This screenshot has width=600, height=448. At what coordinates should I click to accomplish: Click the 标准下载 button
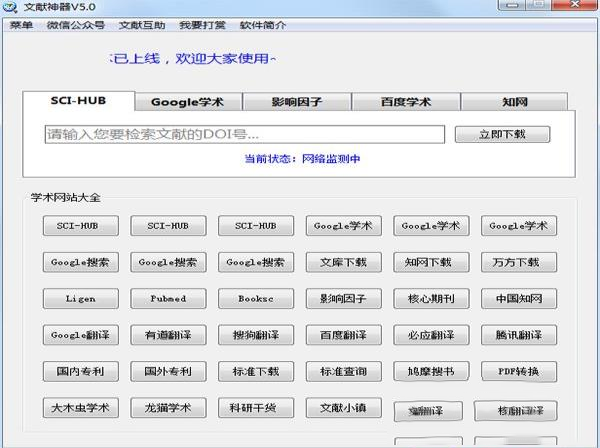[x=256, y=371]
